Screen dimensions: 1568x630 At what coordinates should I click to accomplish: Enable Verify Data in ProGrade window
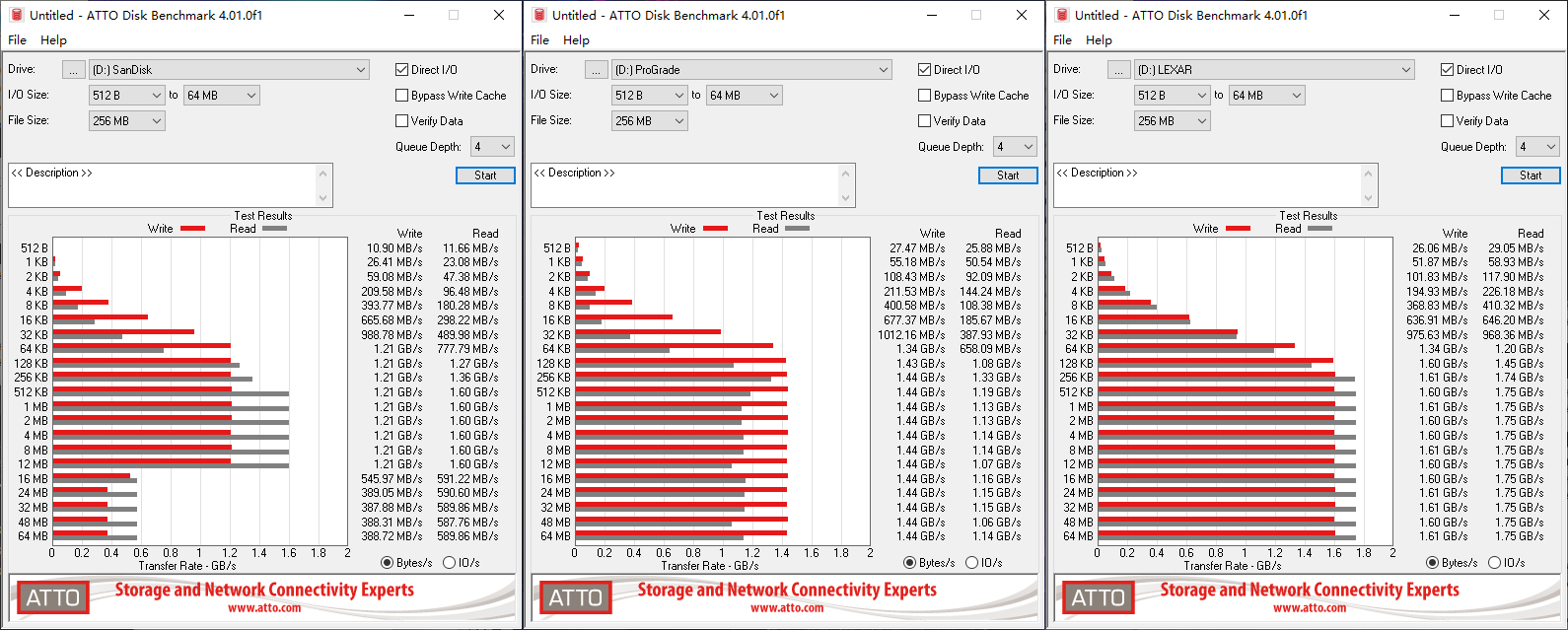pos(925,121)
